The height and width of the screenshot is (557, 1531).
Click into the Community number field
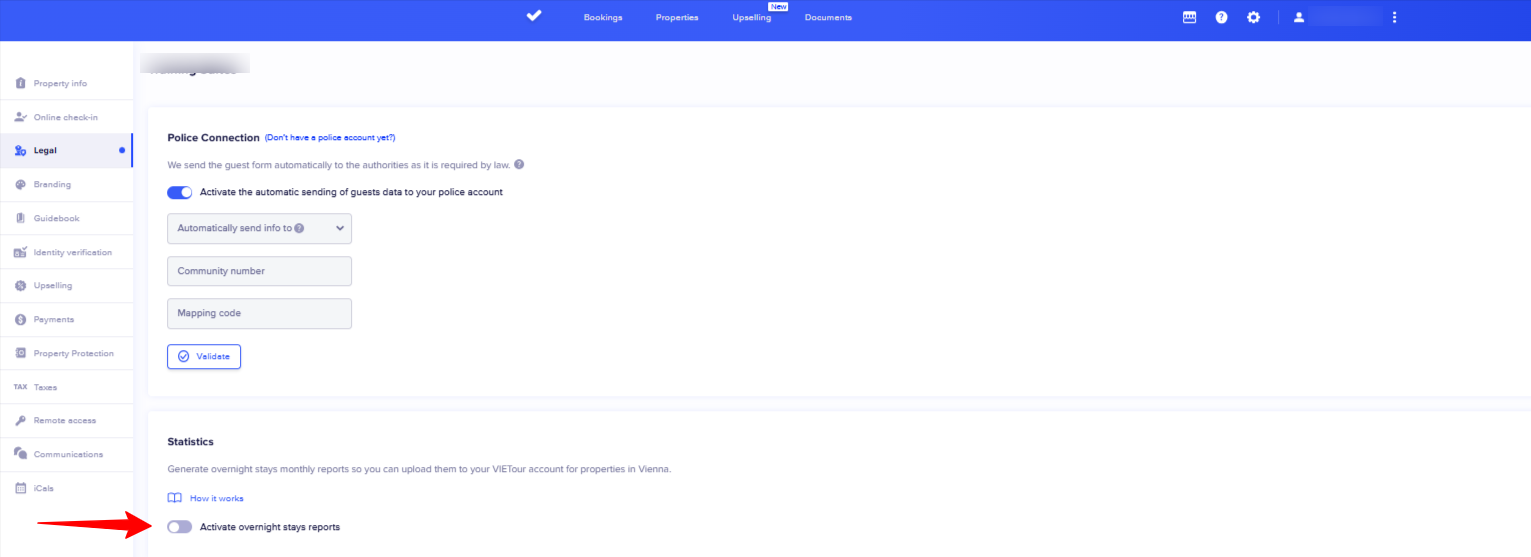259,271
